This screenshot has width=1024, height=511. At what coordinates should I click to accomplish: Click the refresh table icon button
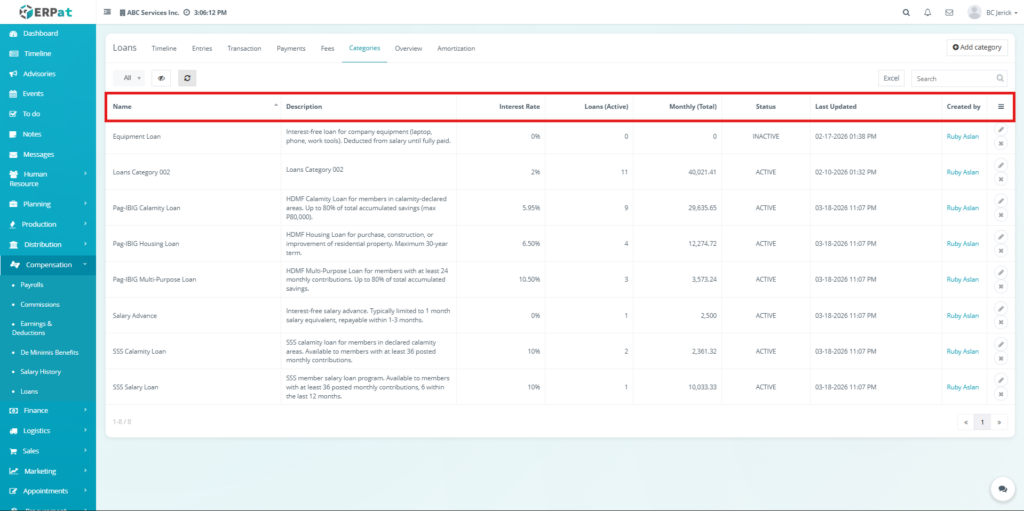[x=187, y=77]
